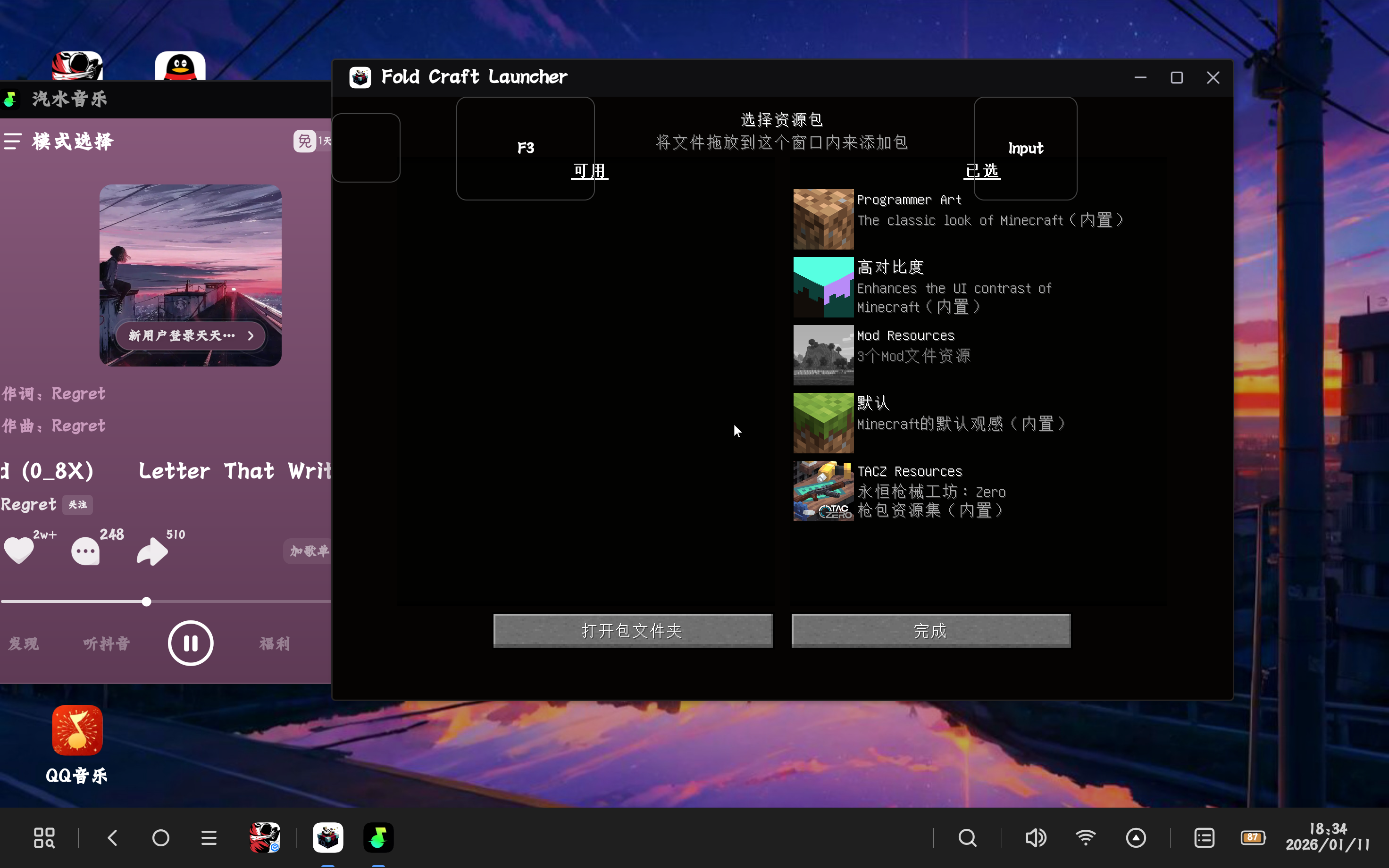Viewport: 1389px width, 868px height.
Task: Open the comments bubble icon
Action: tap(85, 551)
